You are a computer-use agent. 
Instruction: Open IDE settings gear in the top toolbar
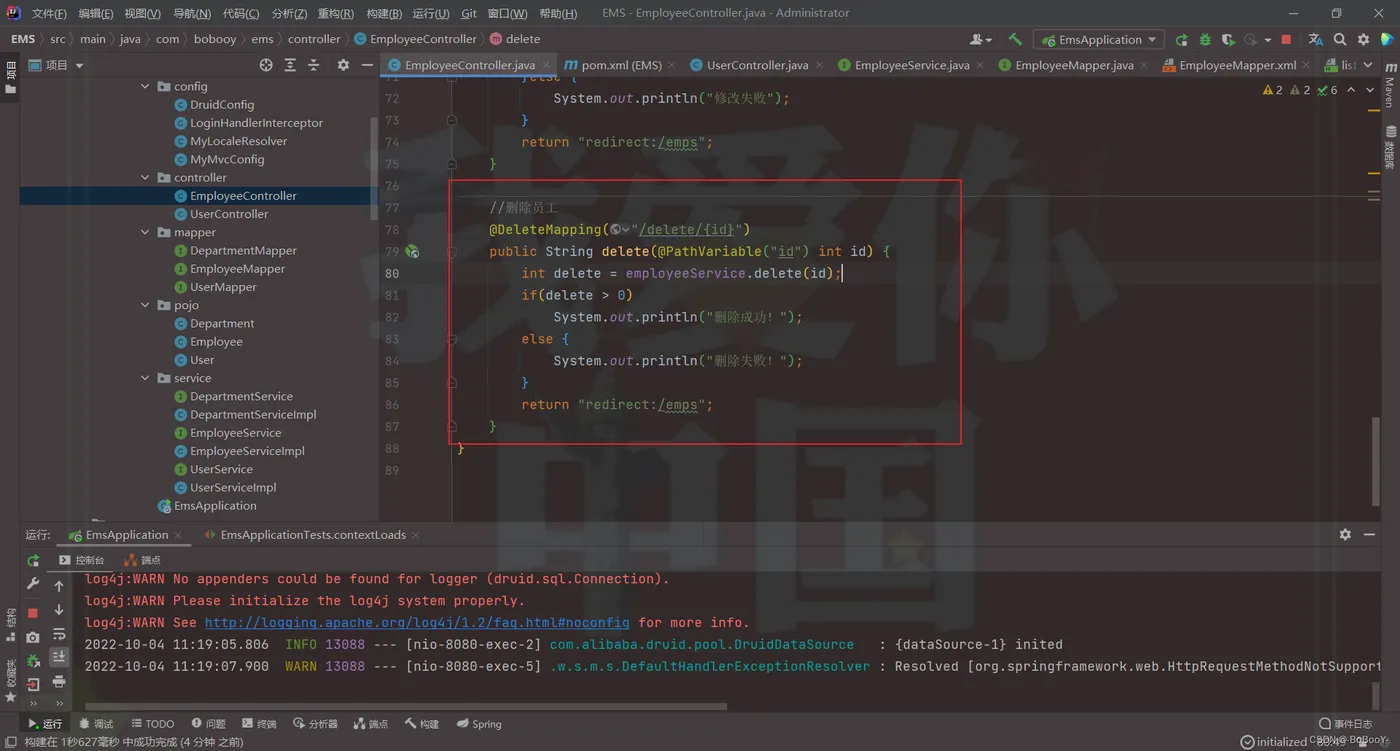1363,40
